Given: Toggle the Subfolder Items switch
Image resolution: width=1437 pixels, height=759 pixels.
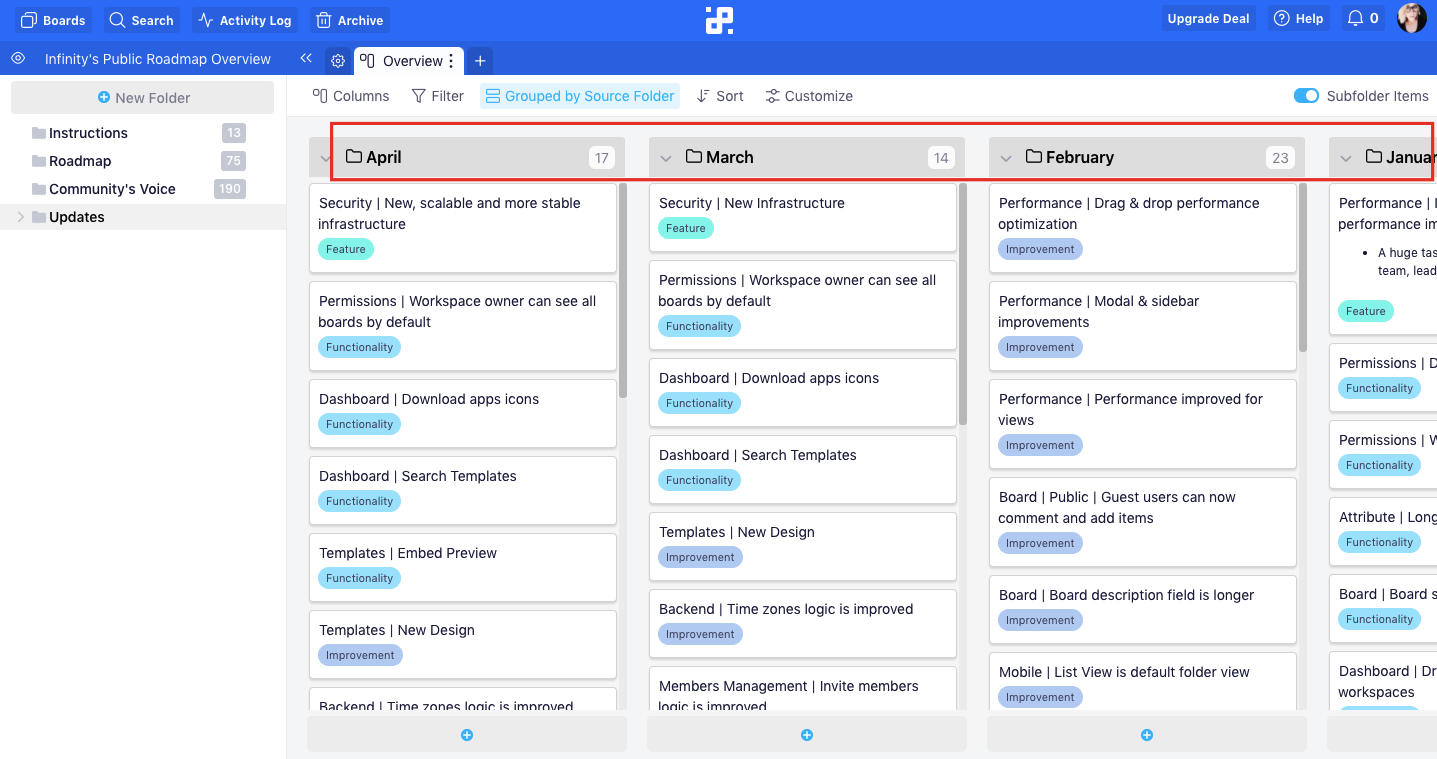Looking at the screenshot, I should pyautogui.click(x=1306, y=96).
